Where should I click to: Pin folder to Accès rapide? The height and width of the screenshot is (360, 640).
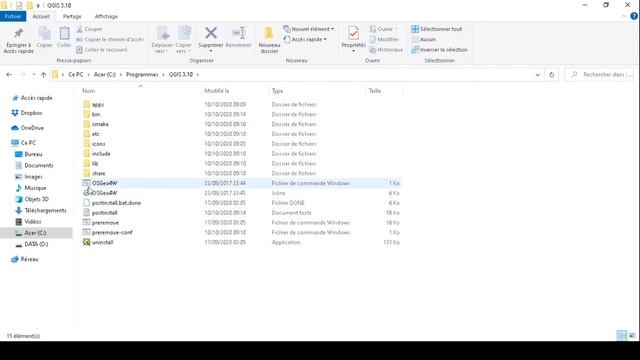(18, 40)
